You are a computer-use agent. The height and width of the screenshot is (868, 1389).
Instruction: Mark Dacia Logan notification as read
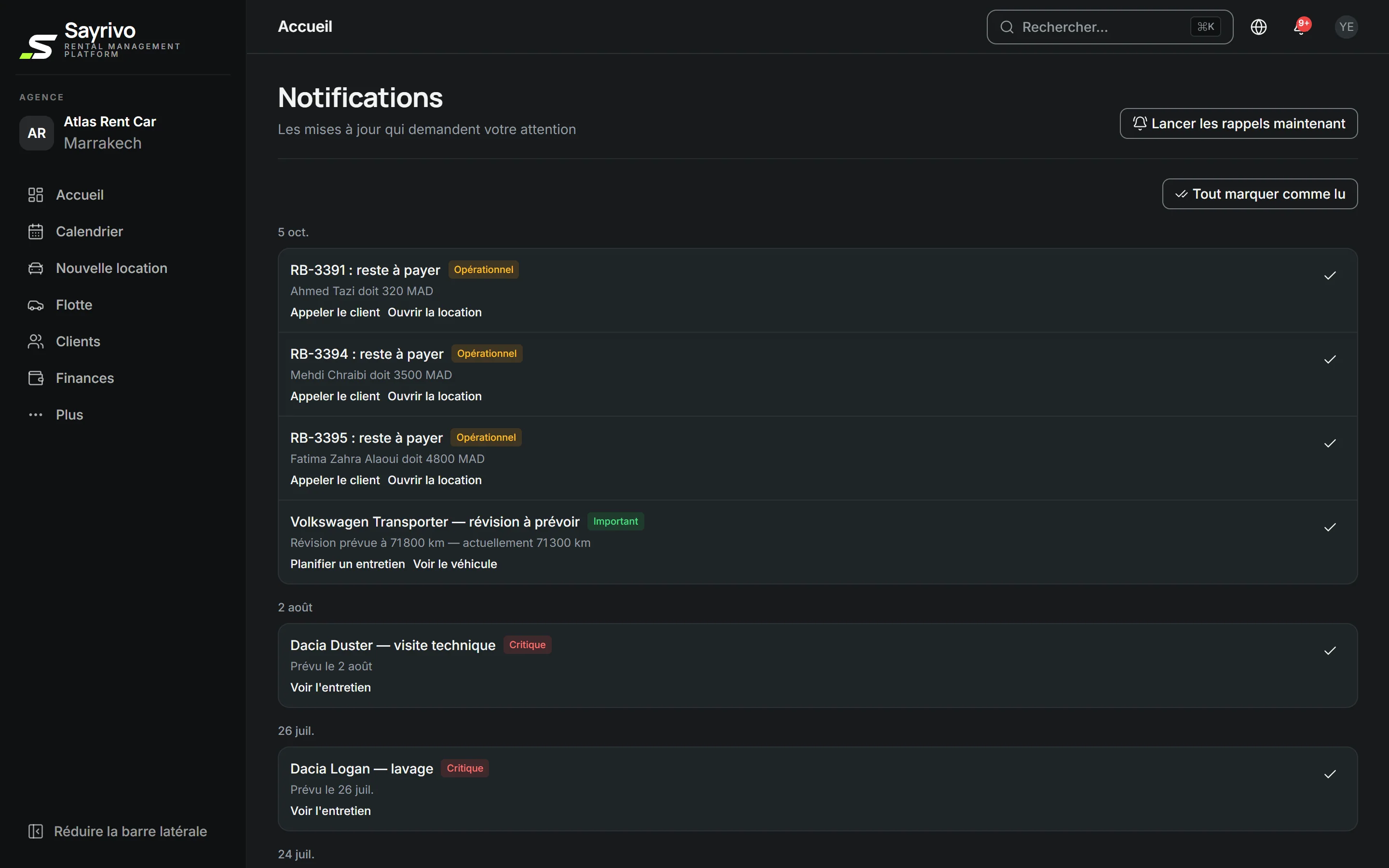tap(1330, 774)
